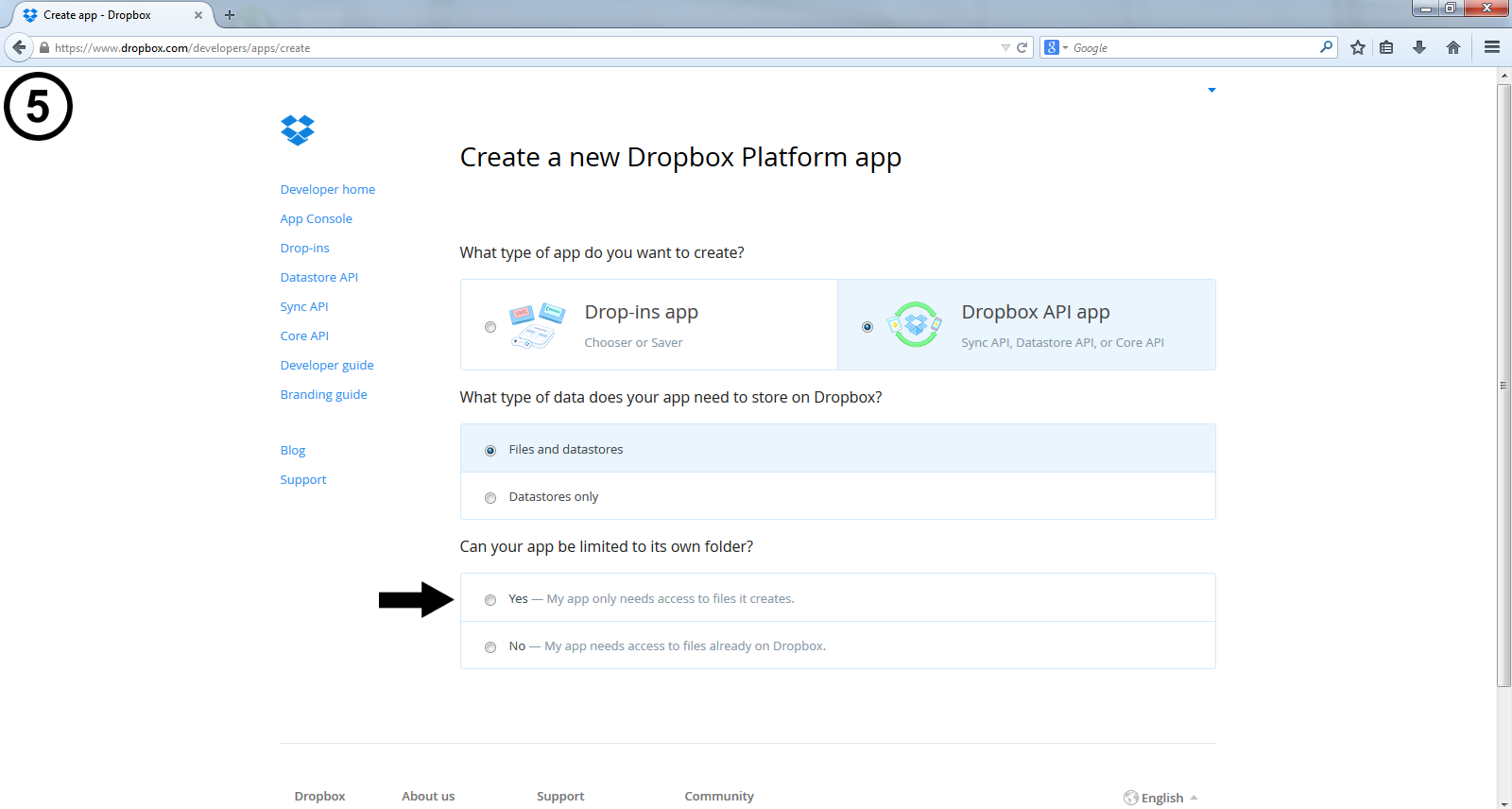
Task: Click the search magnifier icon
Action: [x=1326, y=46]
